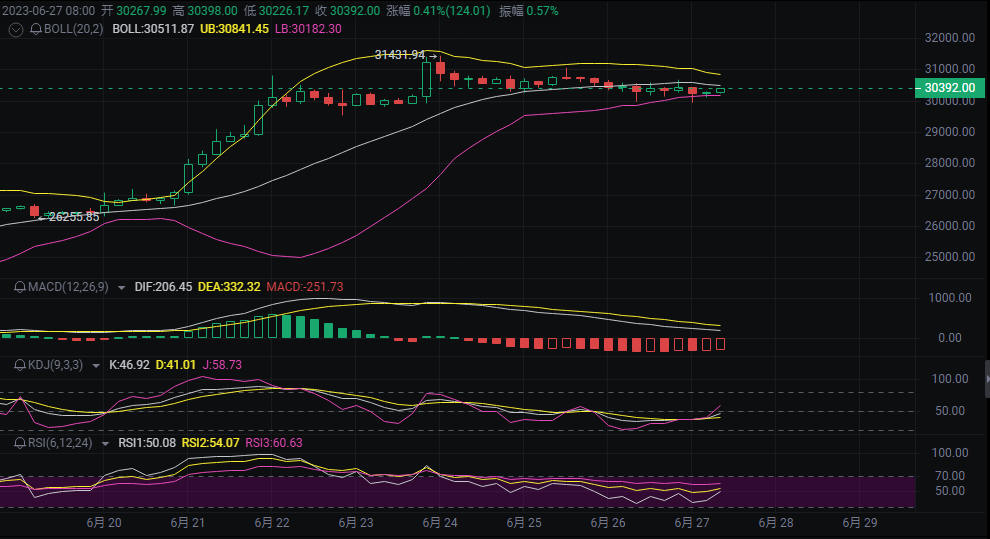Screen dimensions: 990x539
Task: Click the 6月 28 date label
Action: [x=776, y=523]
